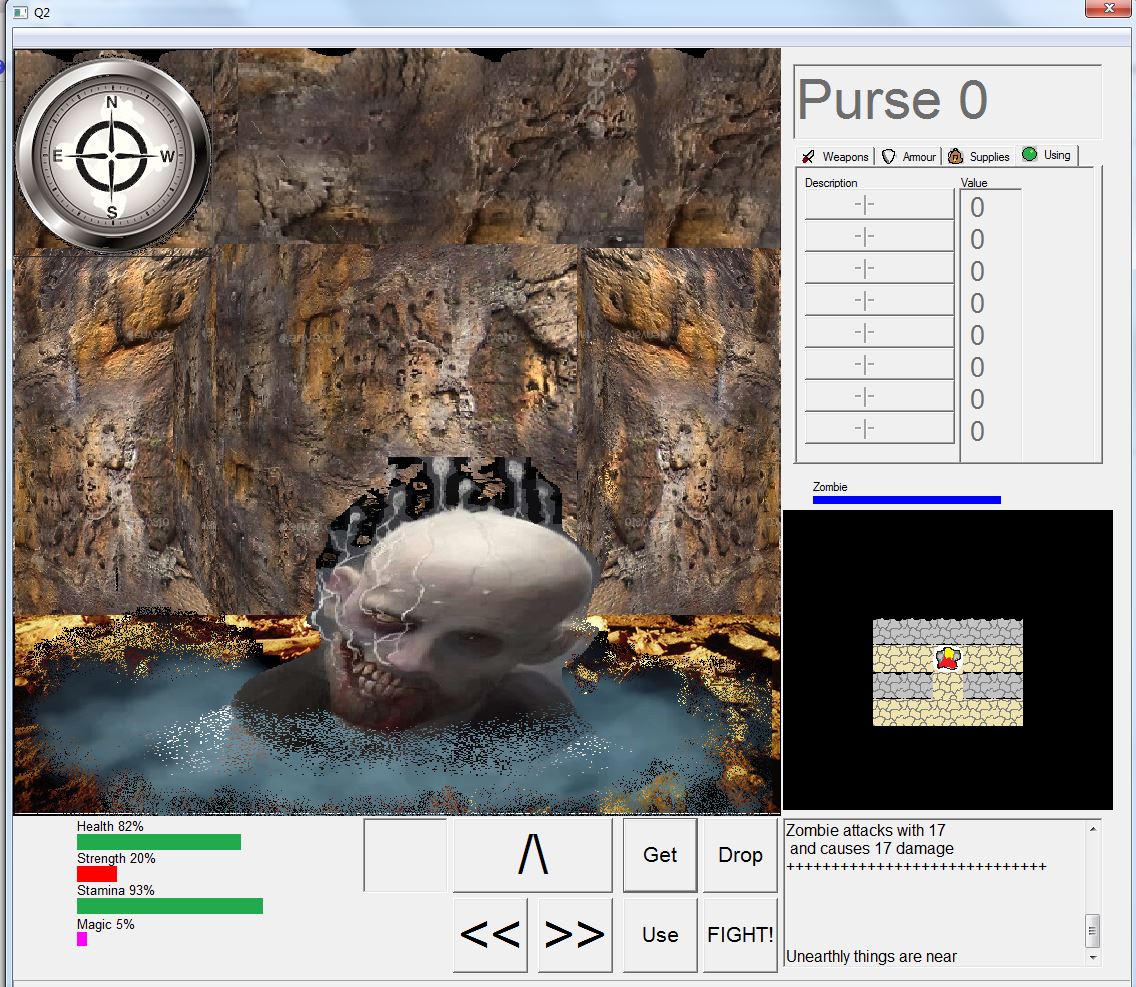Click the forward movement arrow icon
Viewport: 1136px width, 987px height.
[x=532, y=855]
